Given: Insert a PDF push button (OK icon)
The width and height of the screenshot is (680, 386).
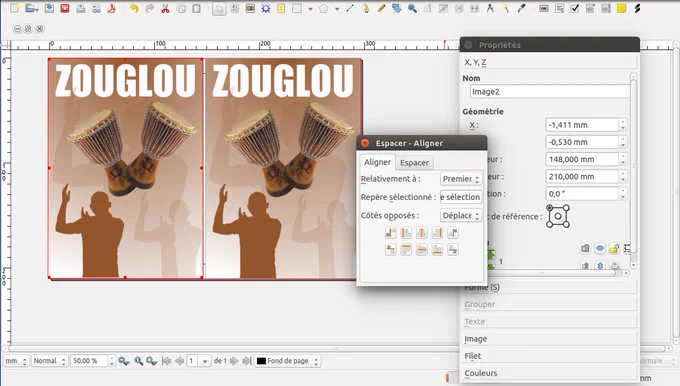Looking at the screenshot, I should pyautogui.click(x=544, y=8).
